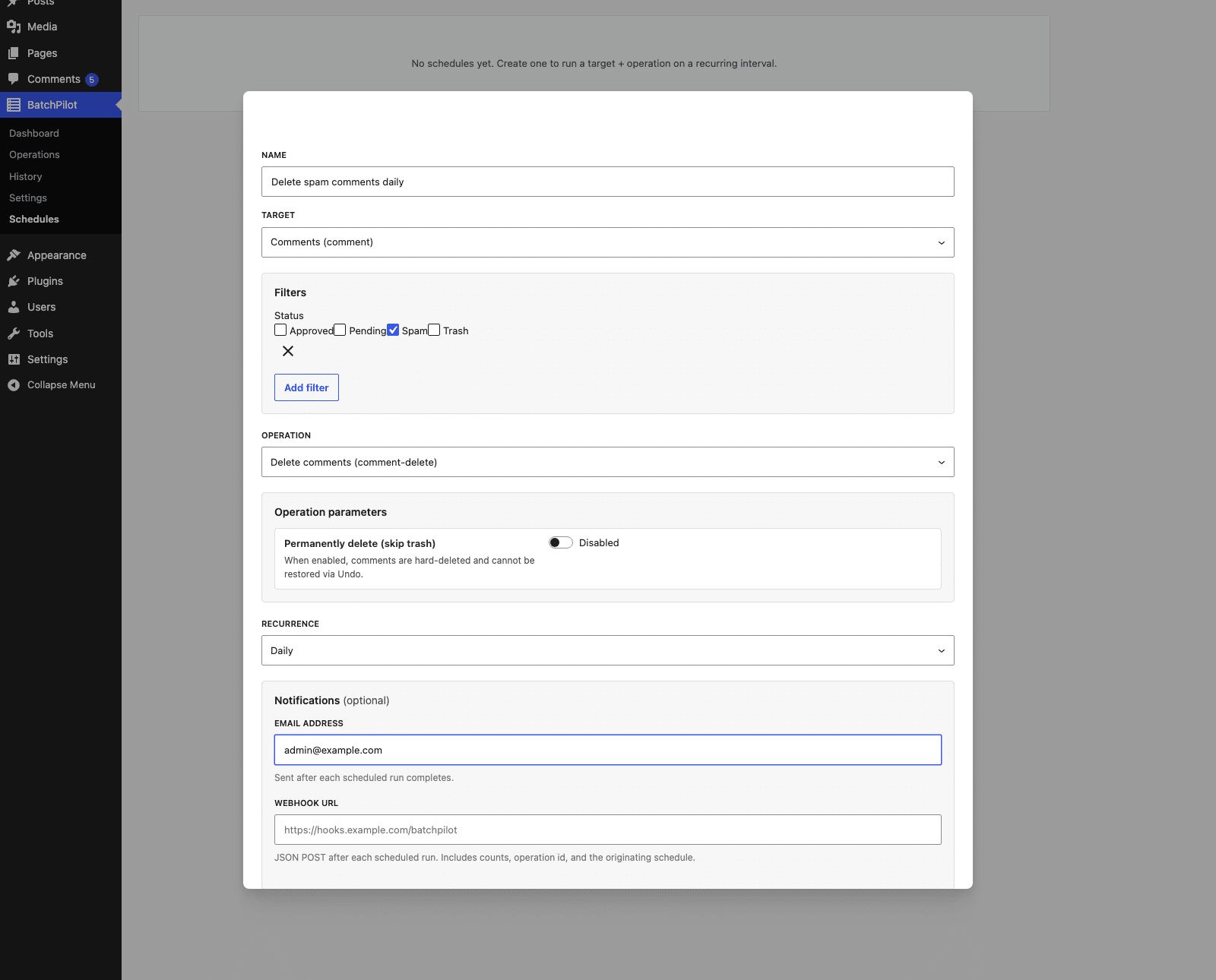Click the Appearance paintbrush icon
Viewport: 1216px width, 980px height.
tap(14, 255)
